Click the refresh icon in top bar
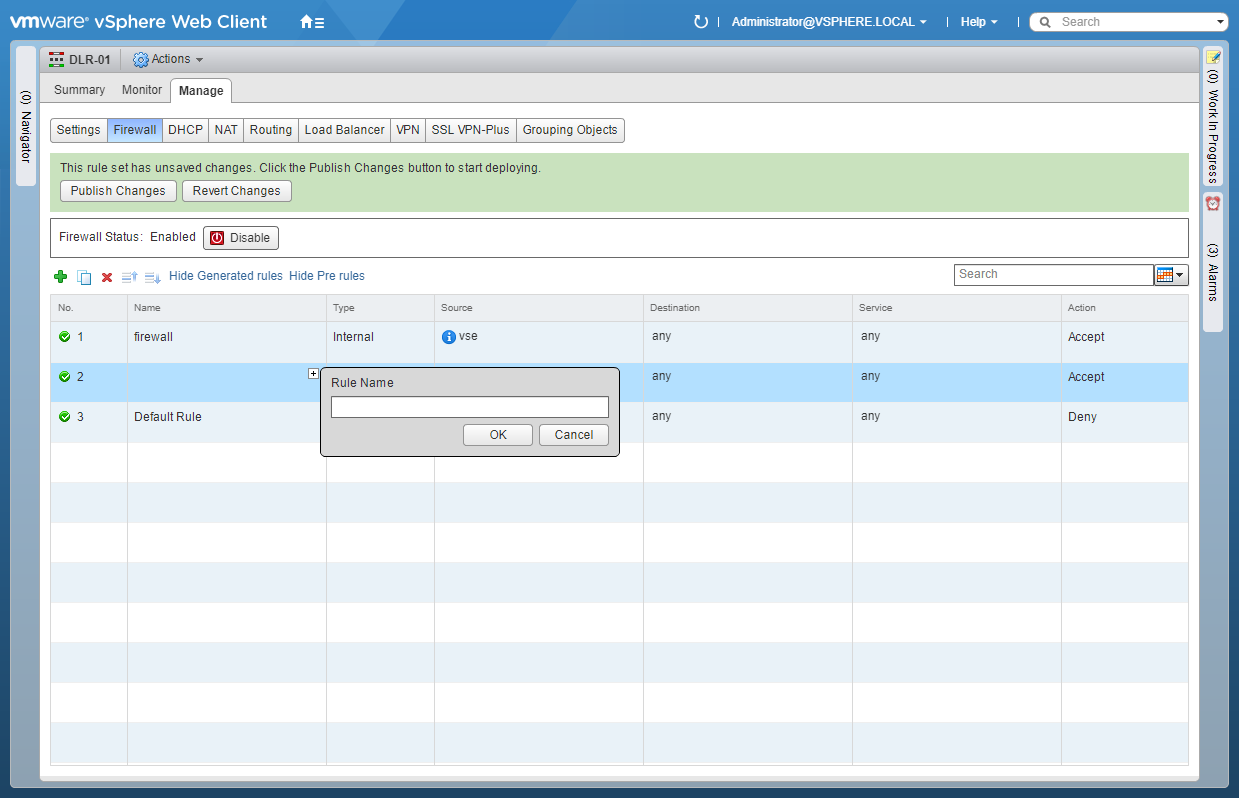 [x=700, y=22]
